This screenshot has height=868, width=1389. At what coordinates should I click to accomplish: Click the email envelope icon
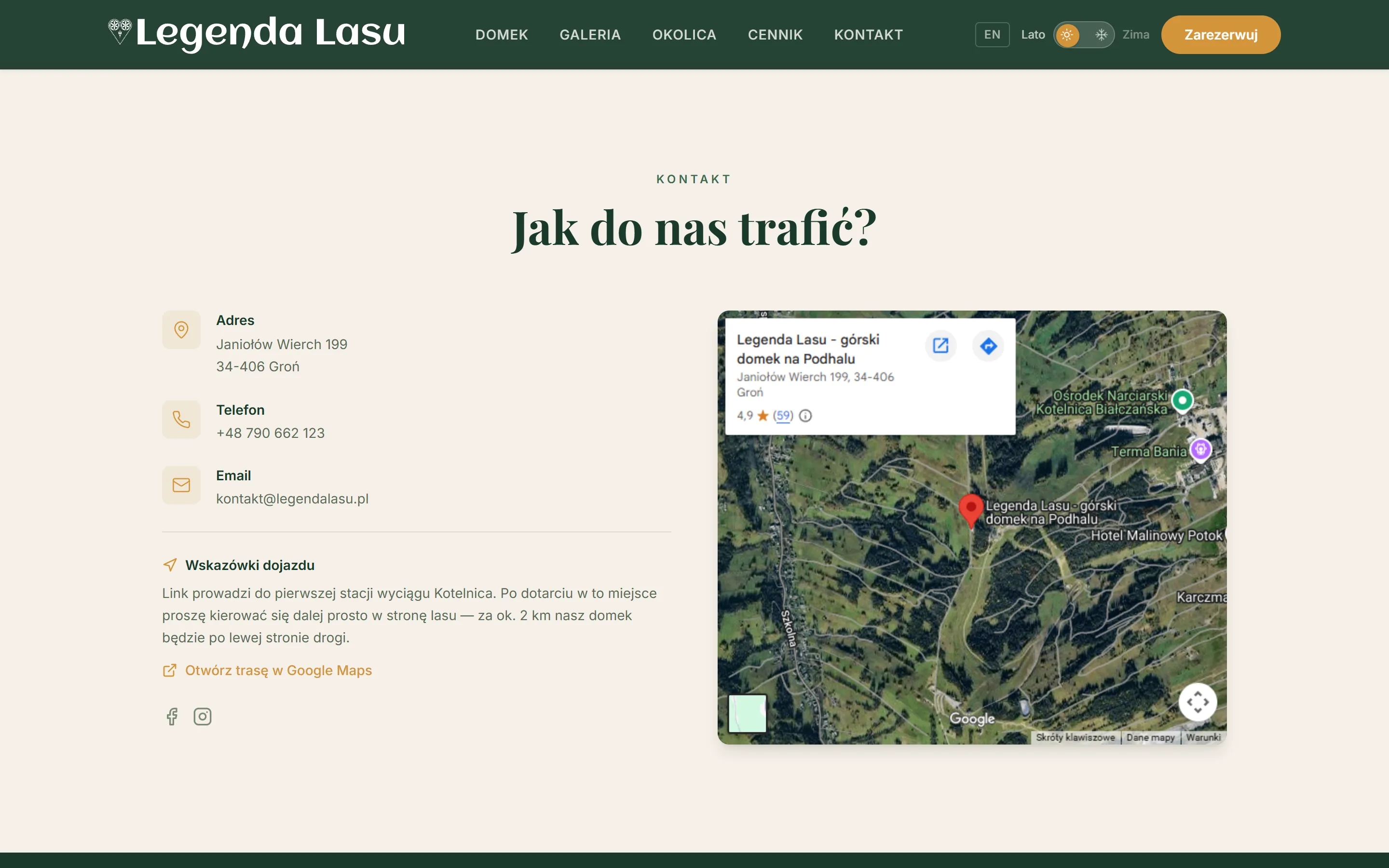(x=181, y=485)
